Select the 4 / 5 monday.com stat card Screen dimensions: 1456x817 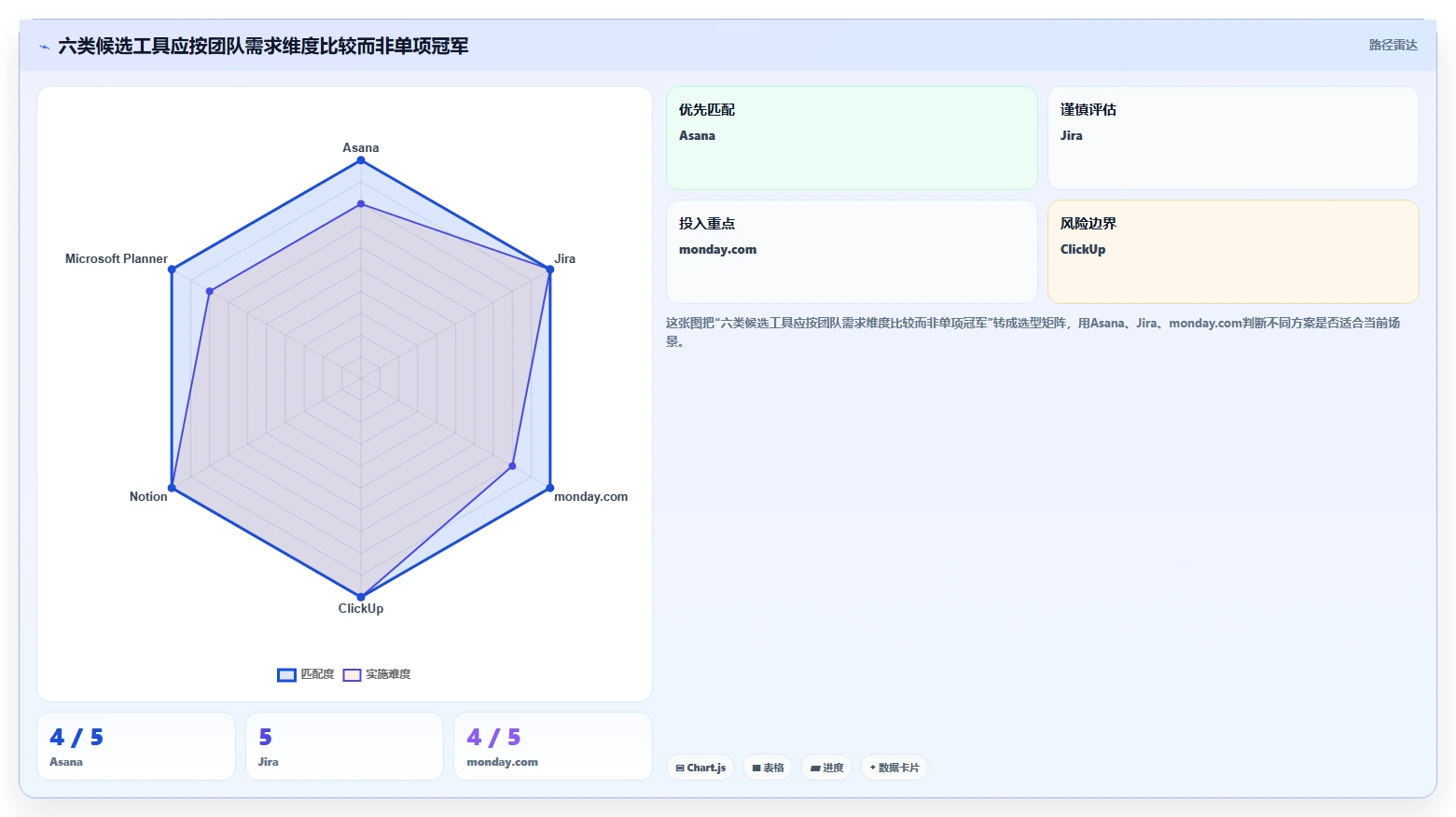(x=552, y=746)
